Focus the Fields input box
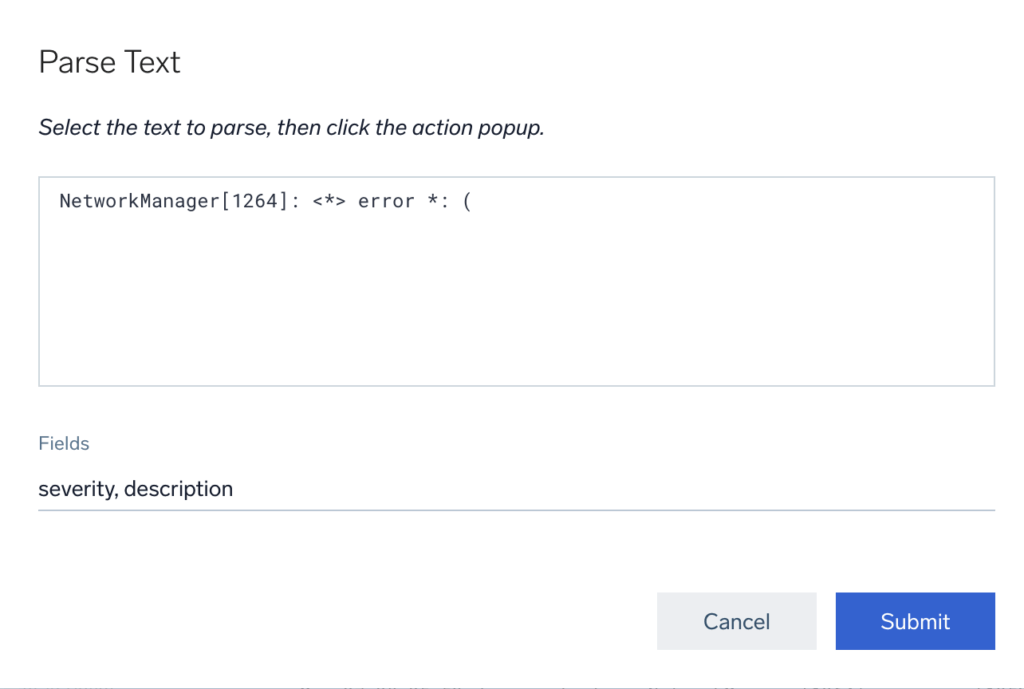The width and height of the screenshot is (1024, 689). (515, 489)
